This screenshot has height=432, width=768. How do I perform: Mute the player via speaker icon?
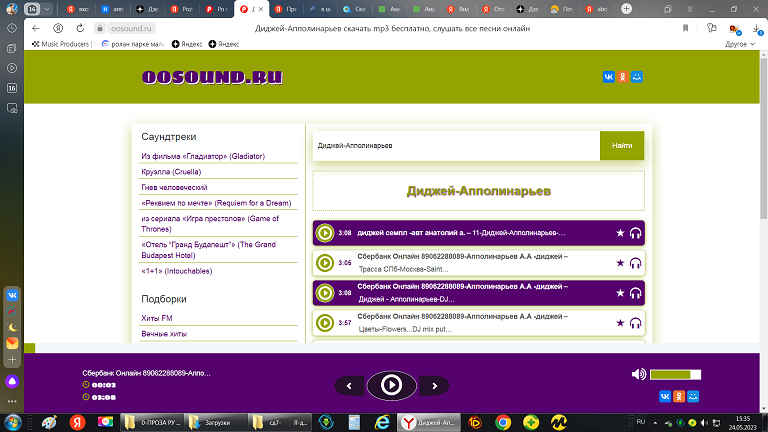[639, 374]
